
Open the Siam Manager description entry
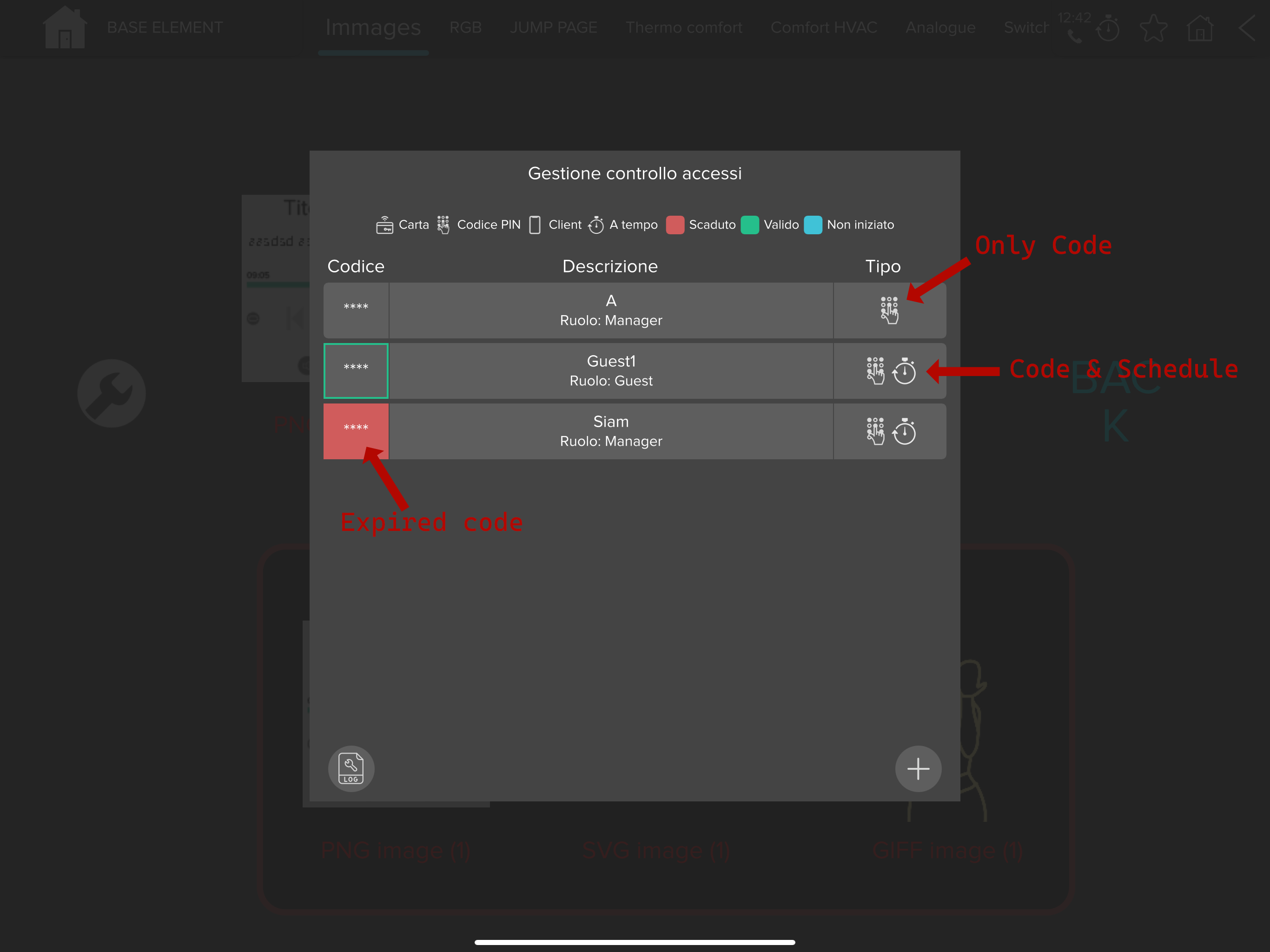[610, 431]
